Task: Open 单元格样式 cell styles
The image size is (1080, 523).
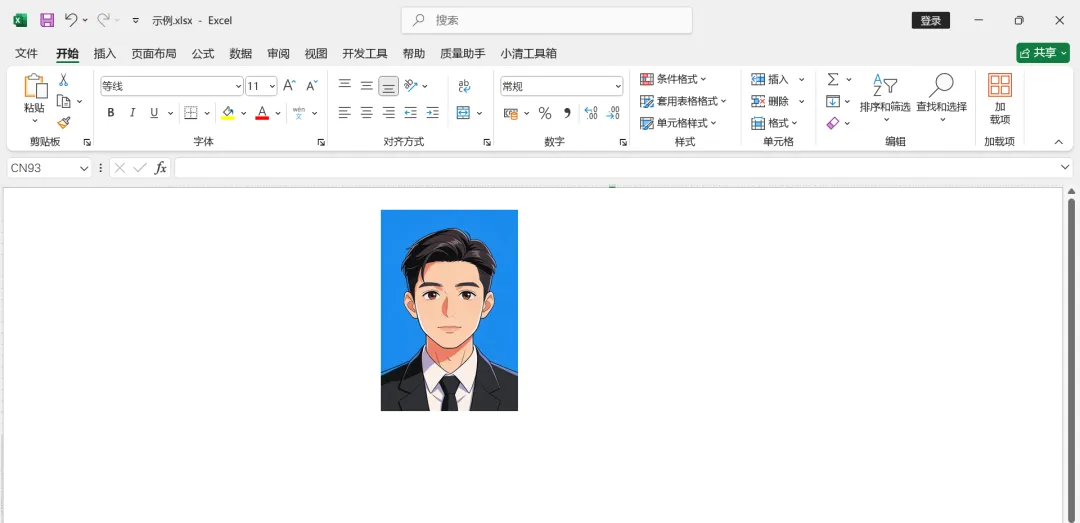Action: 678,123
